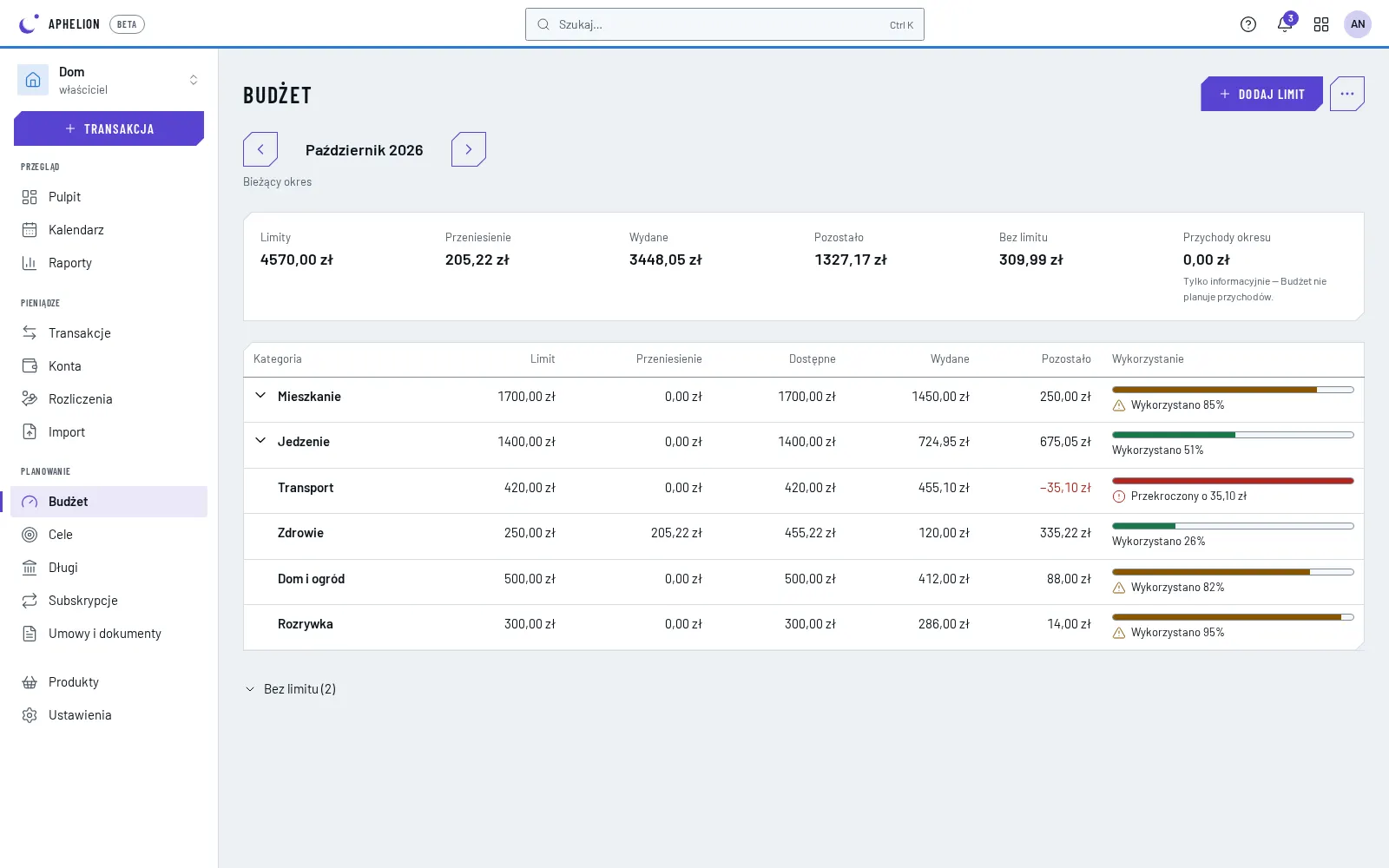The width and height of the screenshot is (1389, 868).
Task: Focus the Szukaj search field
Action: point(725,24)
